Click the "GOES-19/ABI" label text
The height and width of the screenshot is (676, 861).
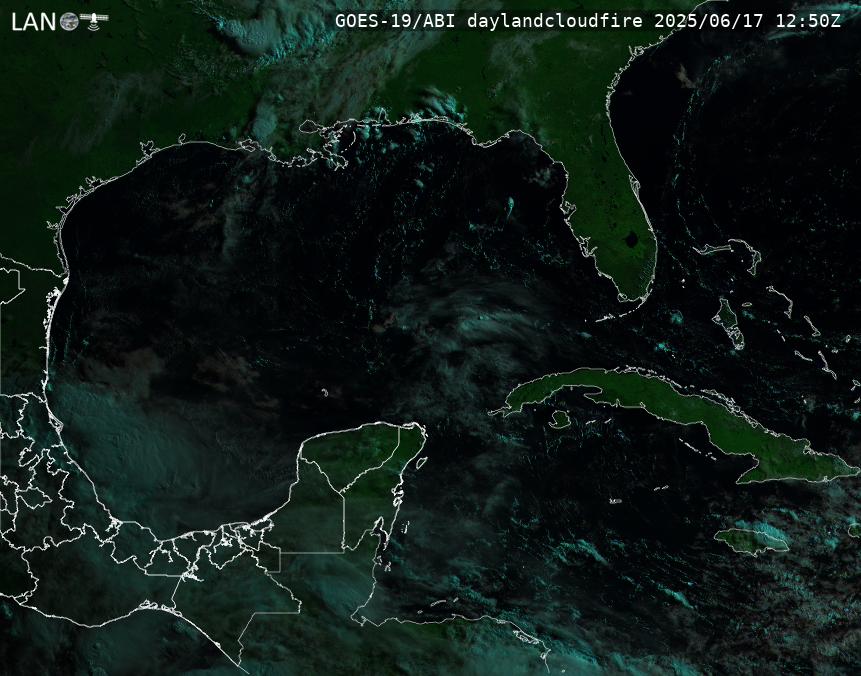[395, 21]
